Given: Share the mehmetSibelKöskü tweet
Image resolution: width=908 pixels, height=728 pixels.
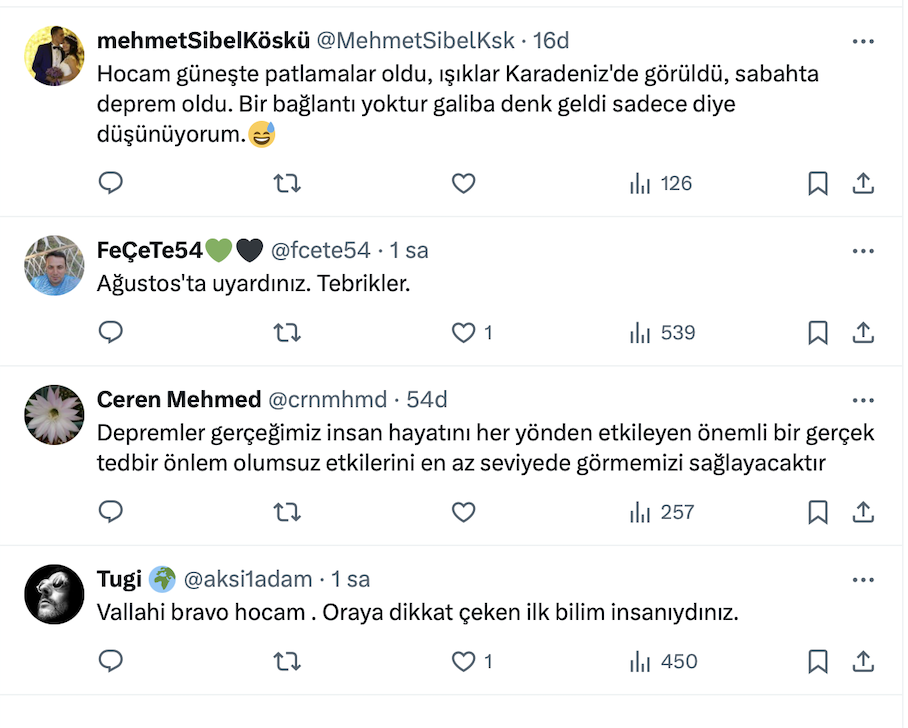Looking at the screenshot, I should click(863, 183).
